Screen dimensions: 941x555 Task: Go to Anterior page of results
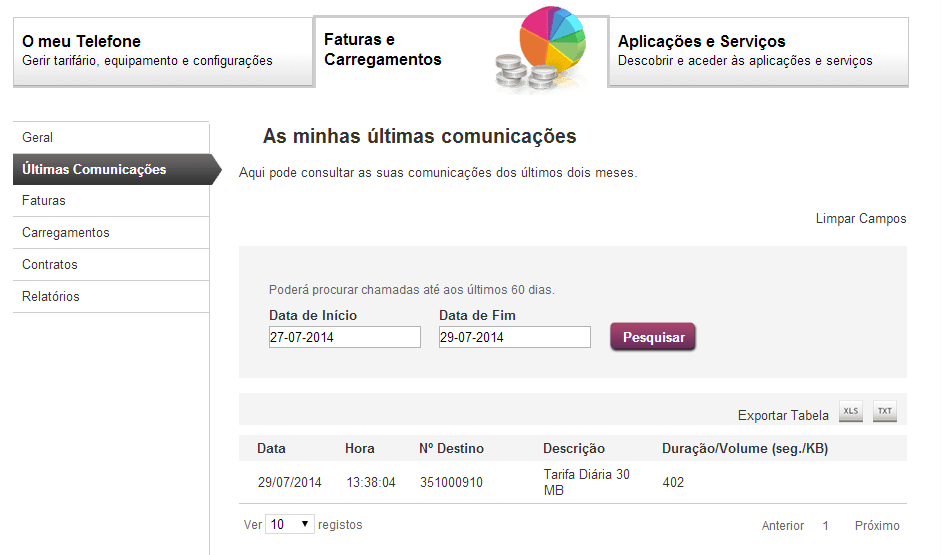(x=783, y=526)
